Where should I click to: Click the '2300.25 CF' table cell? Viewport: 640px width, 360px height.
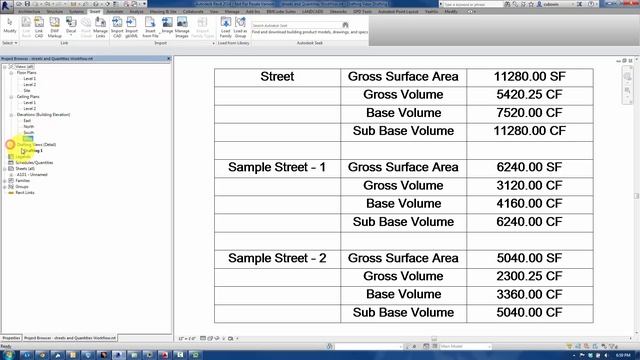(x=530, y=276)
